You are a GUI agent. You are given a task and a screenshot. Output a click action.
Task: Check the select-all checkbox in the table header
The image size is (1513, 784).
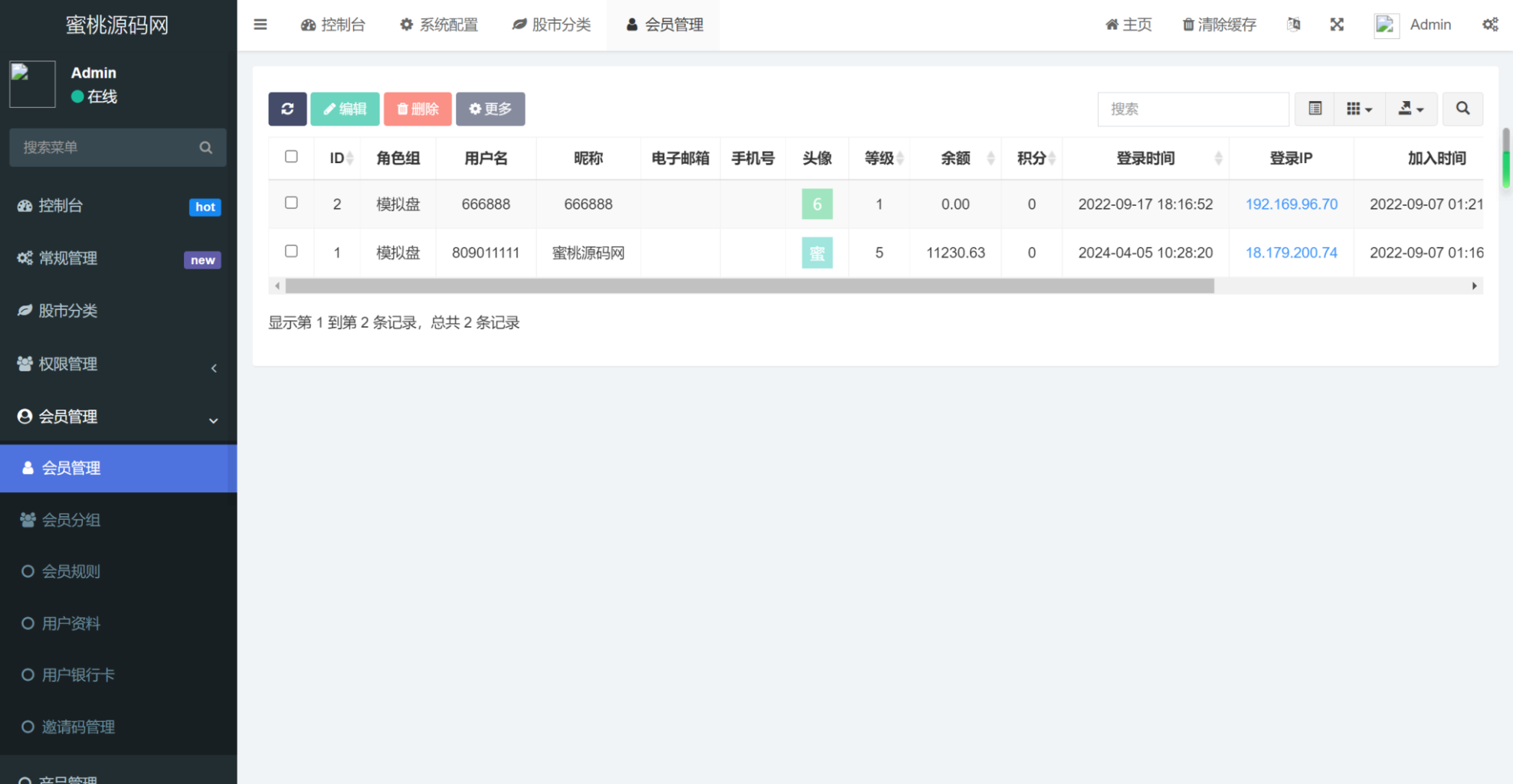(291, 156)
